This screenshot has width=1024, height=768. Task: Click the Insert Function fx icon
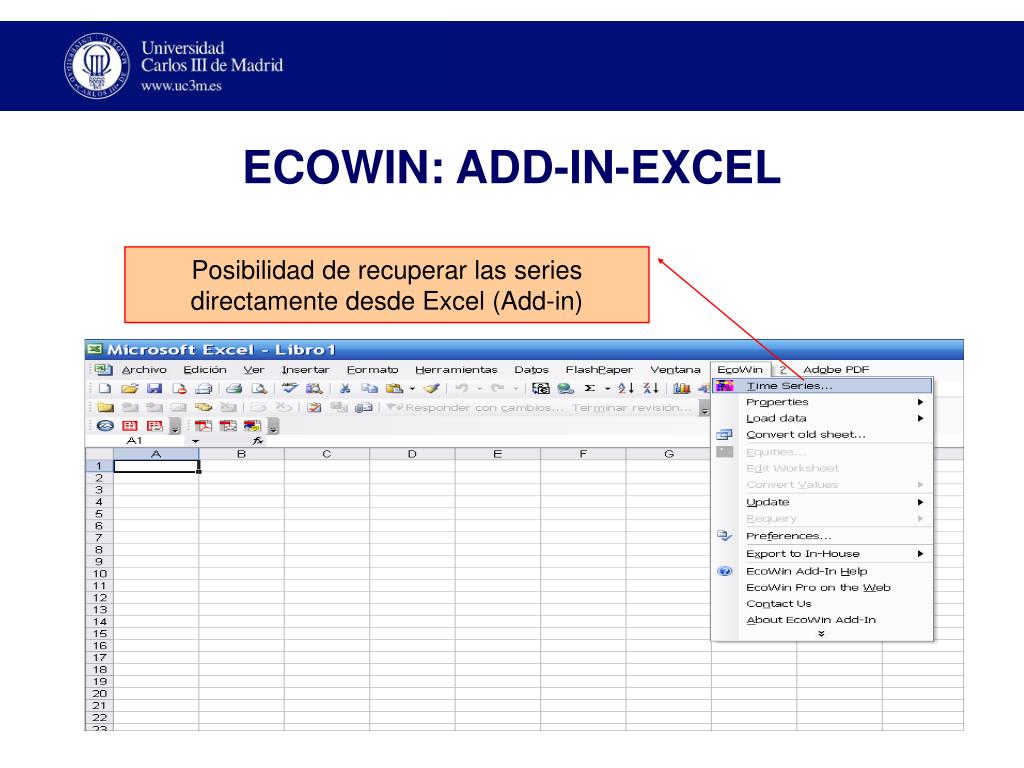click(258, 441)
